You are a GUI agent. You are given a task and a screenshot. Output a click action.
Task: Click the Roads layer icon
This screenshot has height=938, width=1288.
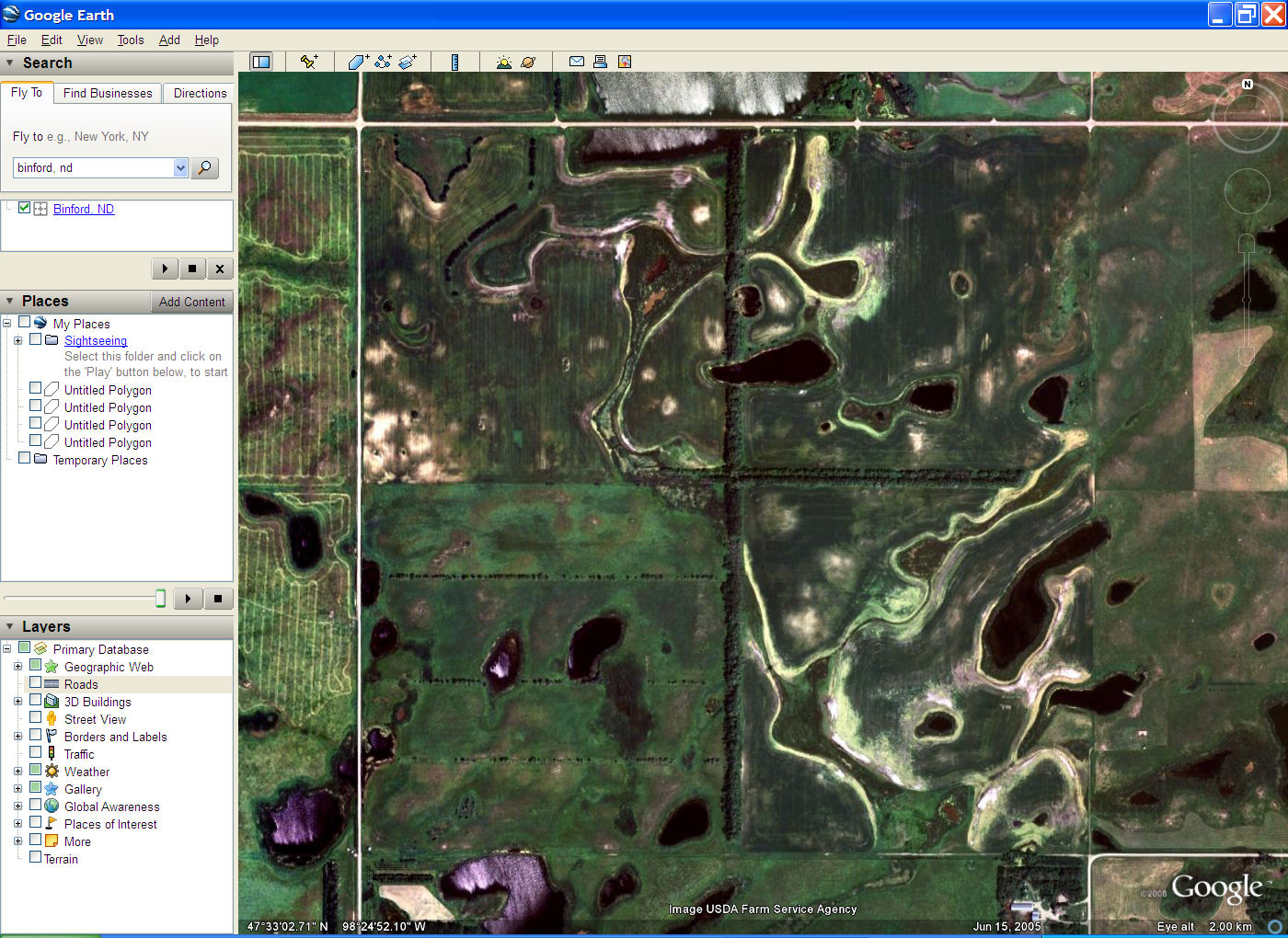pyautogui.click(x=52, y=684)
